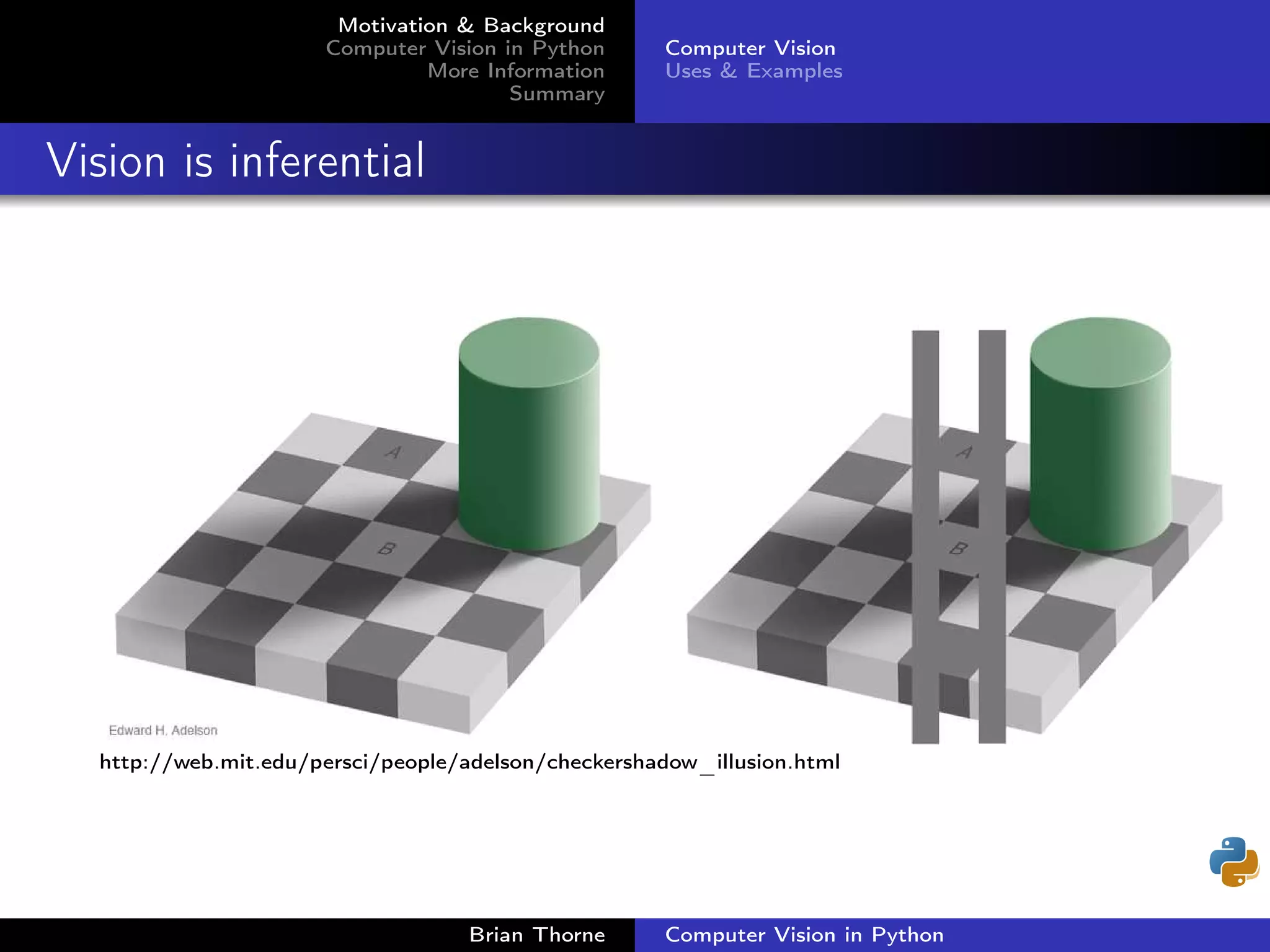Click the slide title 'Vision is inferential'
This screenshot has width=1270, height=952.
(x=236, y=160)
